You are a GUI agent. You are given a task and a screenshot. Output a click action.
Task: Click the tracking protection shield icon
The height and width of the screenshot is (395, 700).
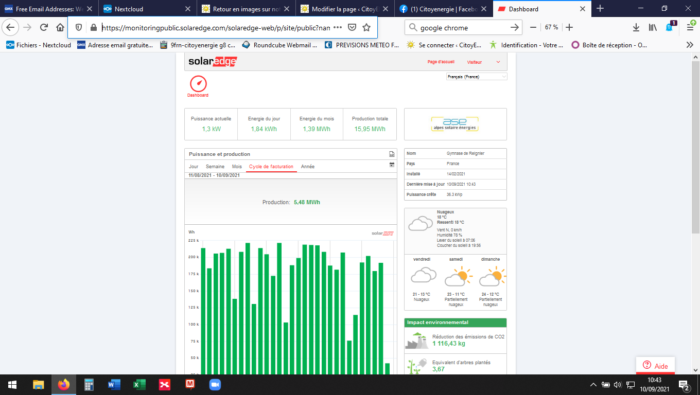coord(79,27)
